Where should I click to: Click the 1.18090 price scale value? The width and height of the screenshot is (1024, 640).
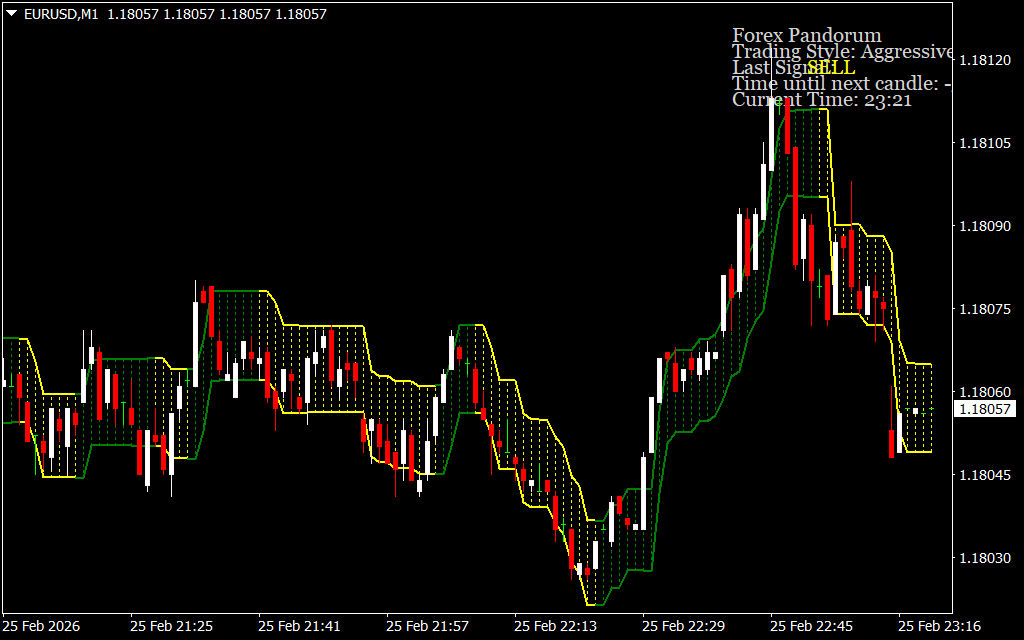[x=985, y=227]
